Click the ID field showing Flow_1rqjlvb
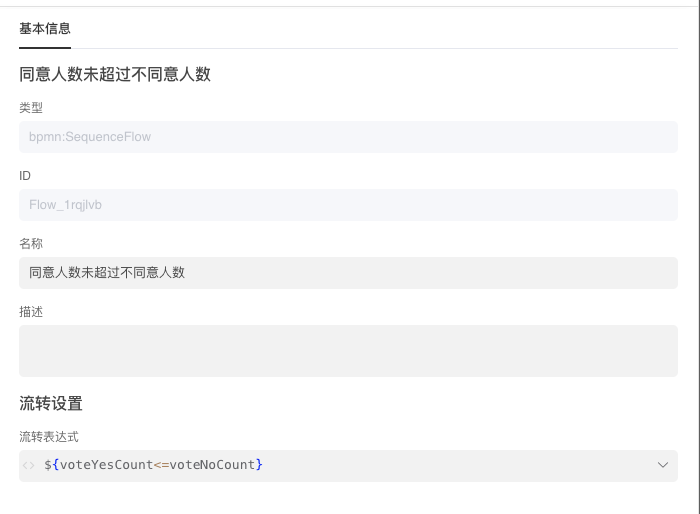Image resolution: width=700 pixels, height=514 pixels. [x=348, y=204]
